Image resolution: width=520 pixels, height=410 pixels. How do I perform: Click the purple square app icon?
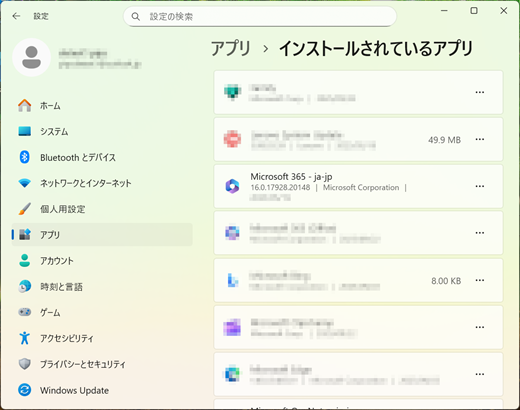point(232,327)
